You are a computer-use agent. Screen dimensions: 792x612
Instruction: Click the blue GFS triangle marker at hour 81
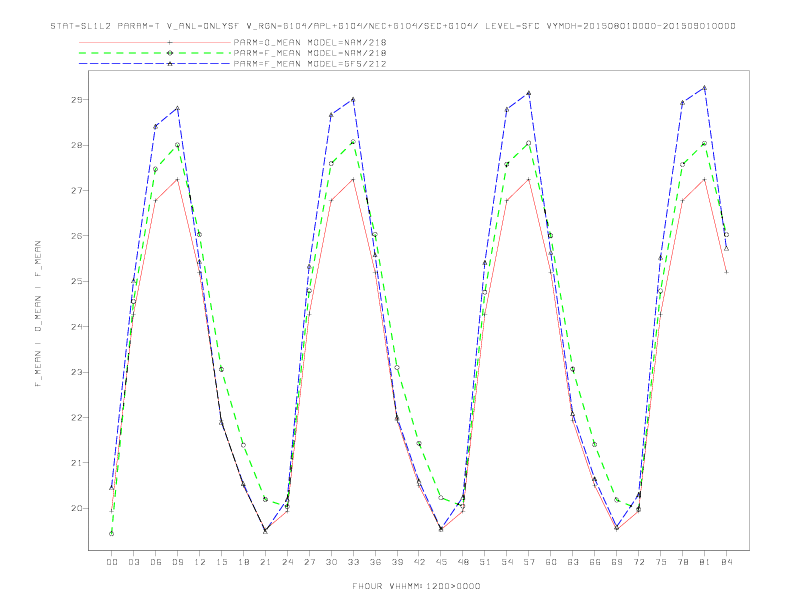pos(705,88)
